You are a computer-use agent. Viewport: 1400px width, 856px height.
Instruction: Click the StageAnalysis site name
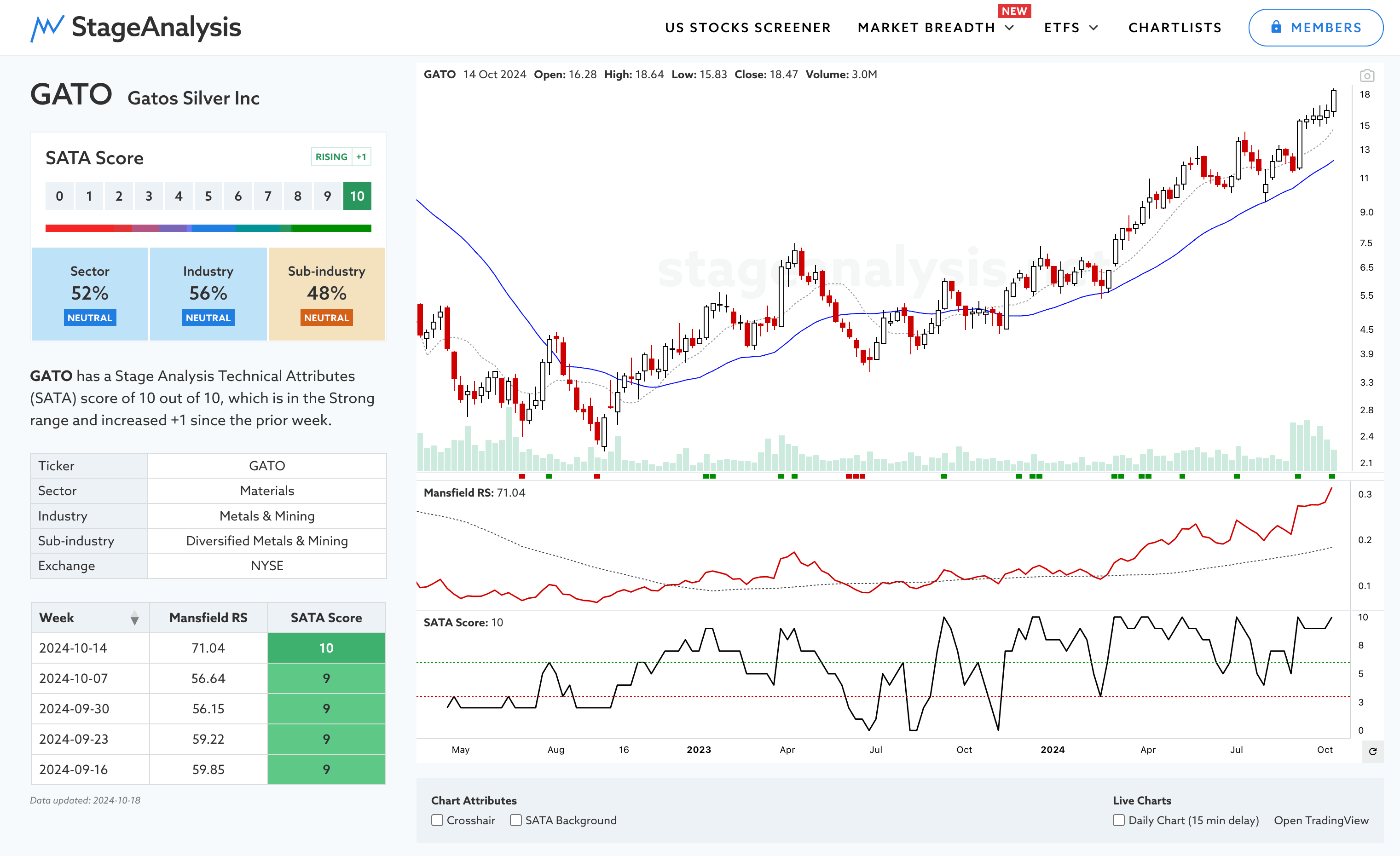pyautogui.click(x=156, y=27)
